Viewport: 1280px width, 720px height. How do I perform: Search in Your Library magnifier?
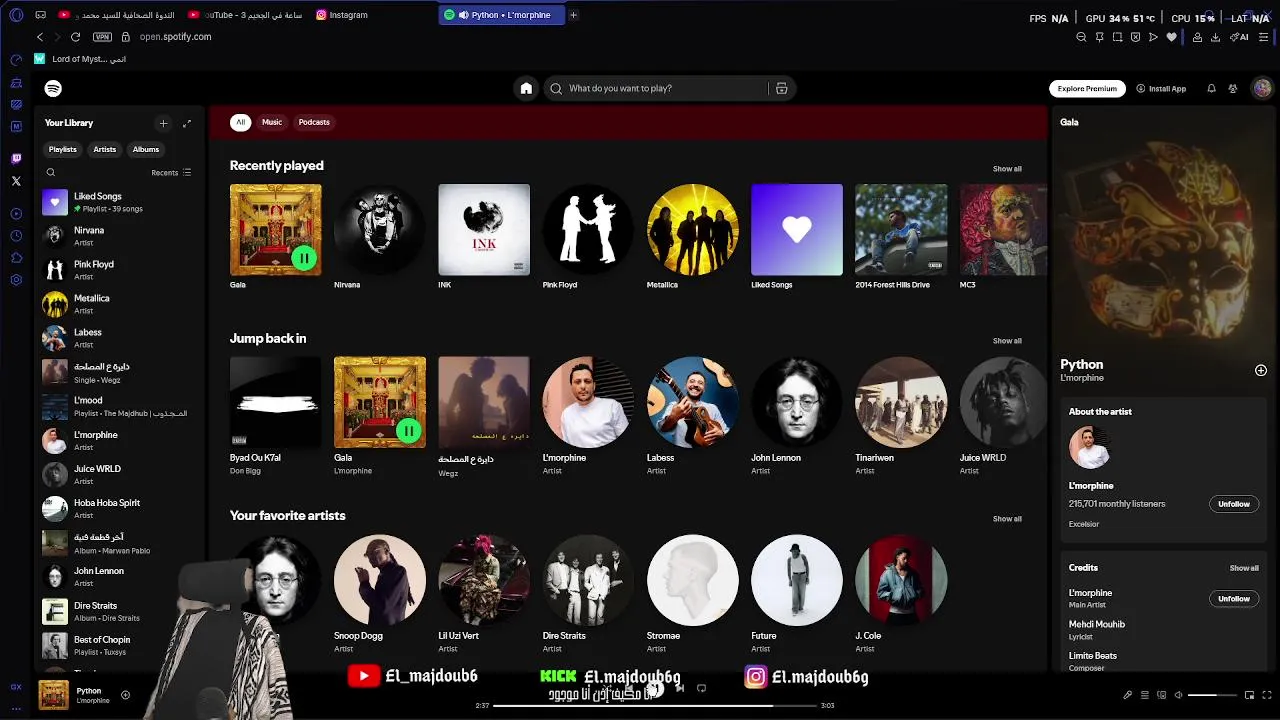pyautogui.click(x=51, y=172)
